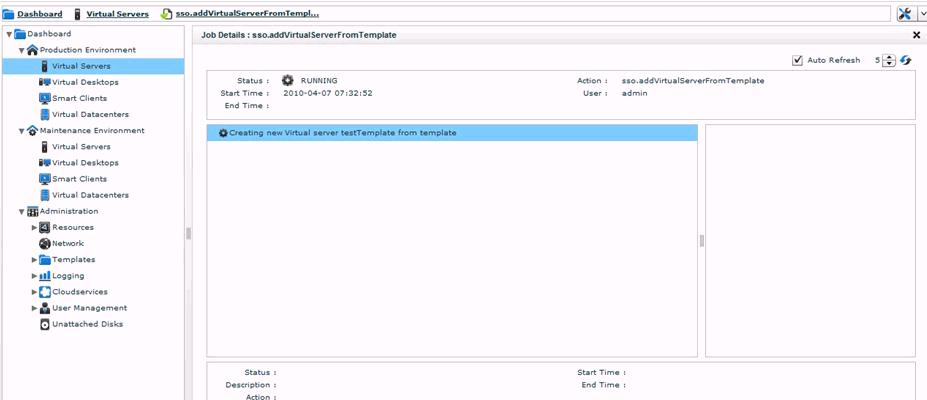Click the action value sso.addVirtualServerFromTemplate
This screenshot has height=400, width=927.
(x=693, y=80)
